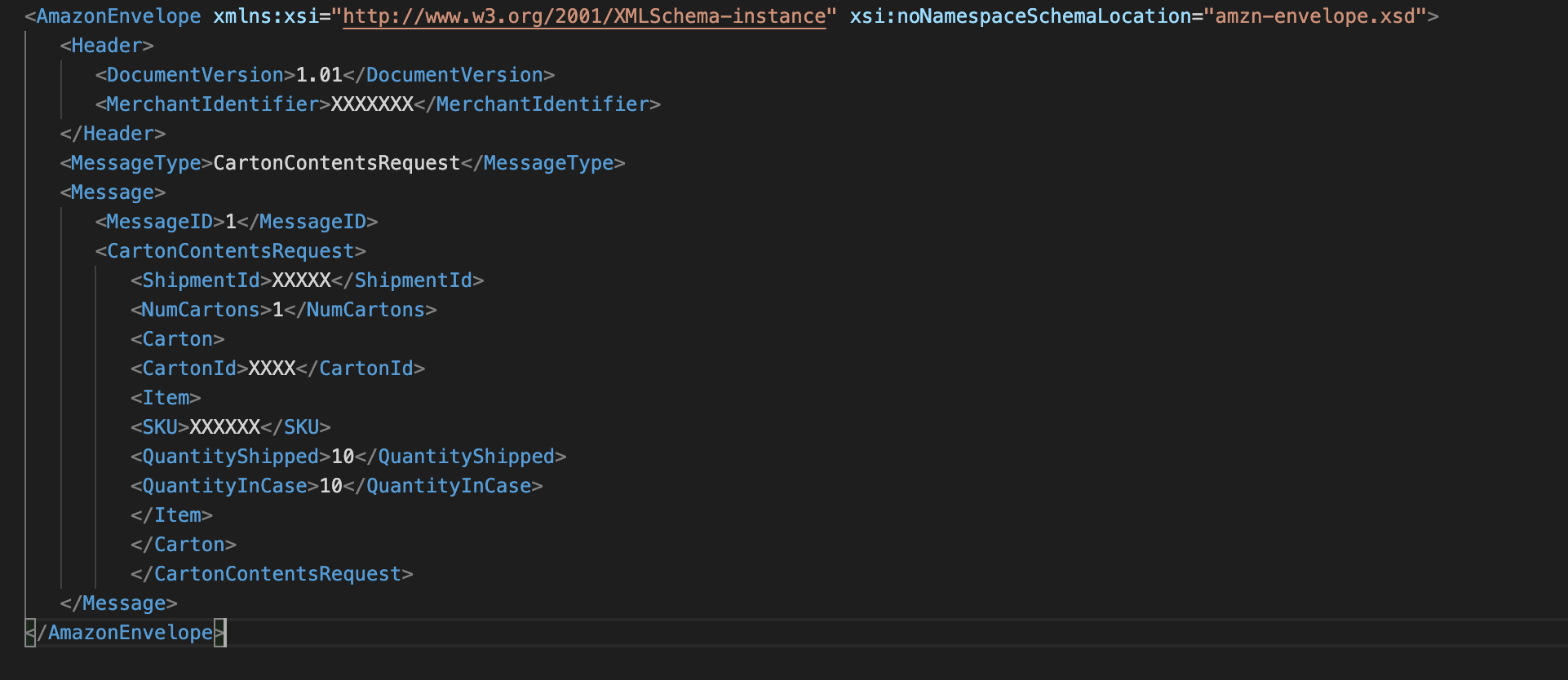Click the xsi:noNamespaceSchemaLocation attribute name

(x=1021, y=16)
